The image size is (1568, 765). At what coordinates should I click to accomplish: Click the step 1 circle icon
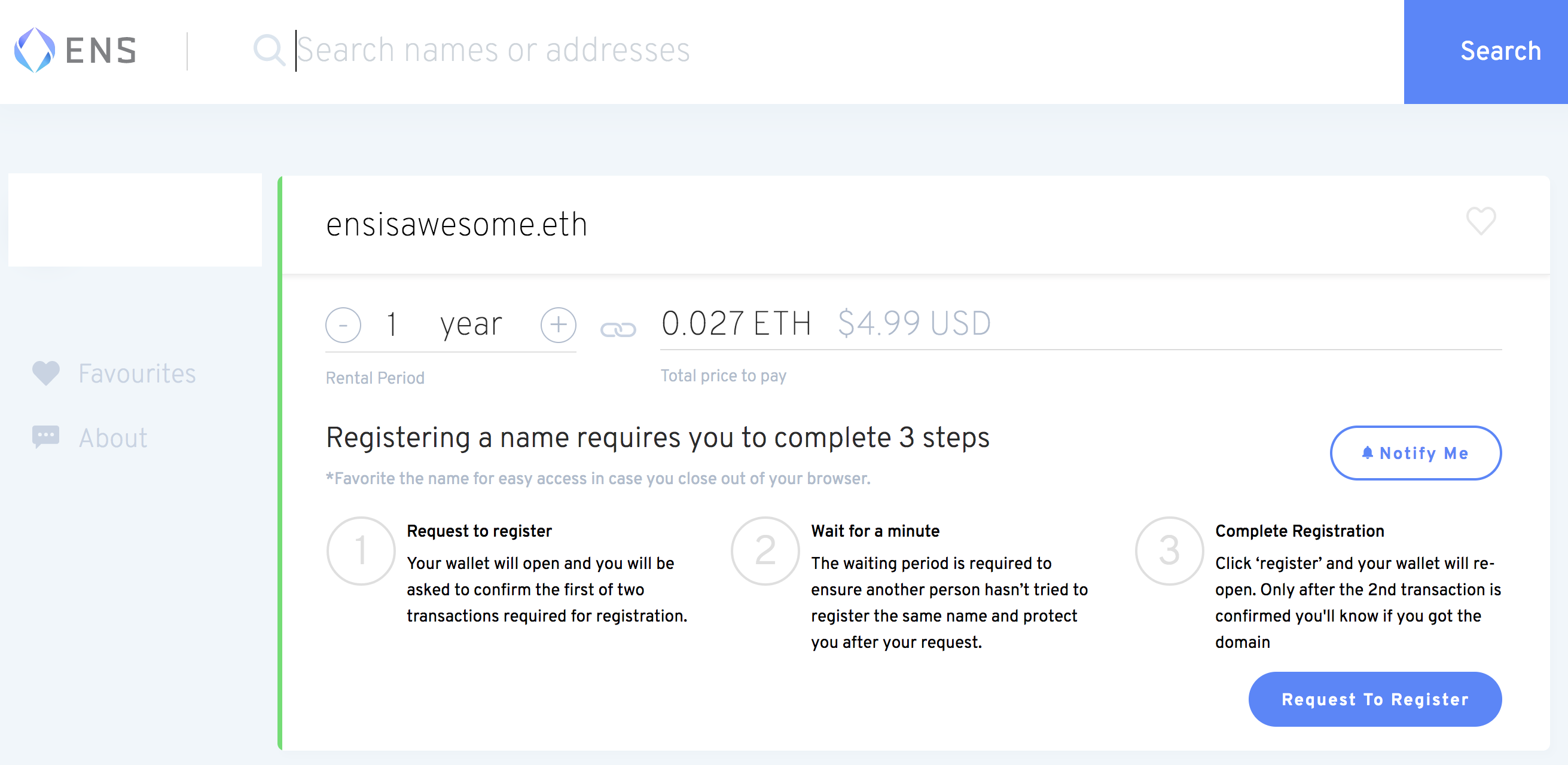(361, 551)
